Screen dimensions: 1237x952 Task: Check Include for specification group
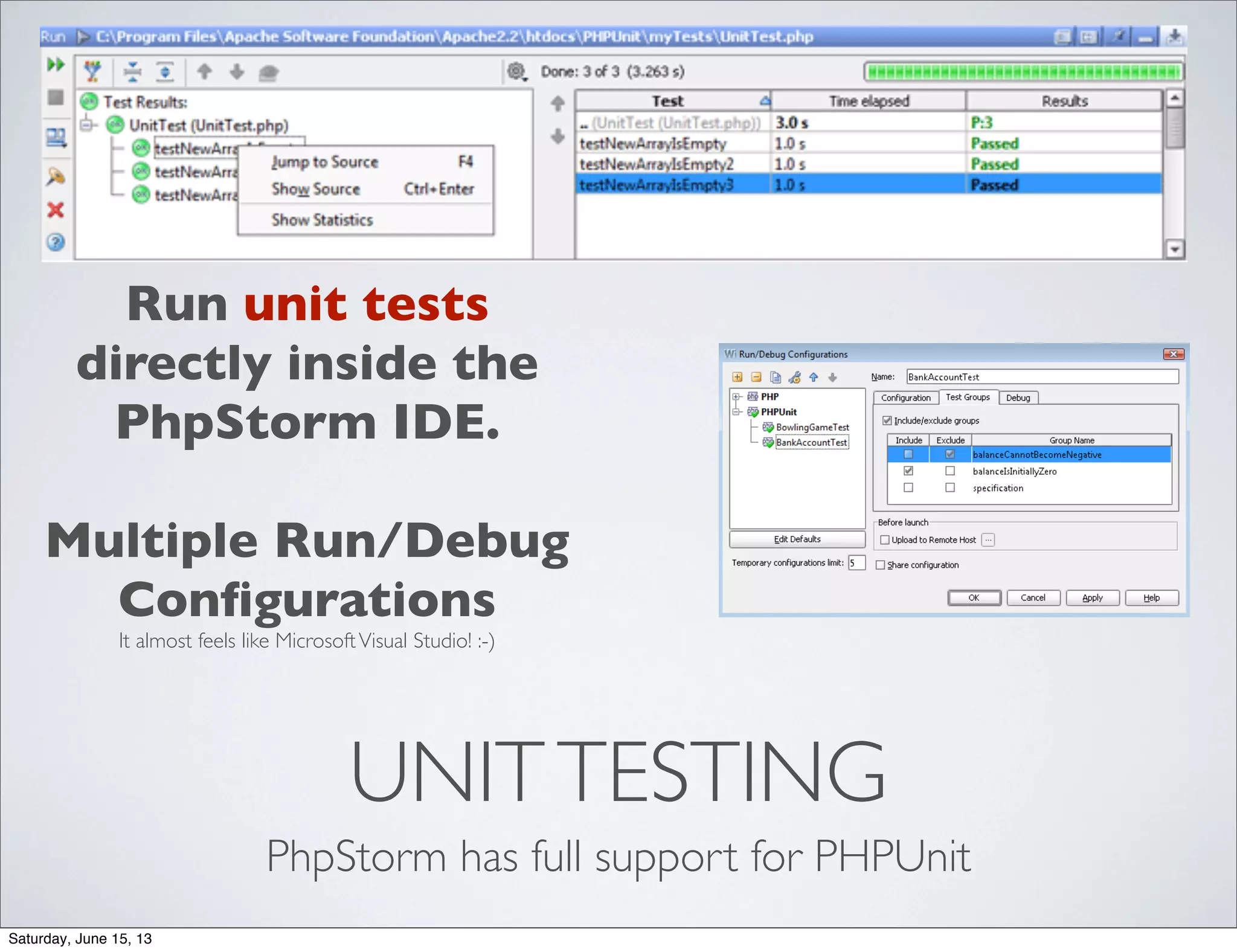coord(908,487)
